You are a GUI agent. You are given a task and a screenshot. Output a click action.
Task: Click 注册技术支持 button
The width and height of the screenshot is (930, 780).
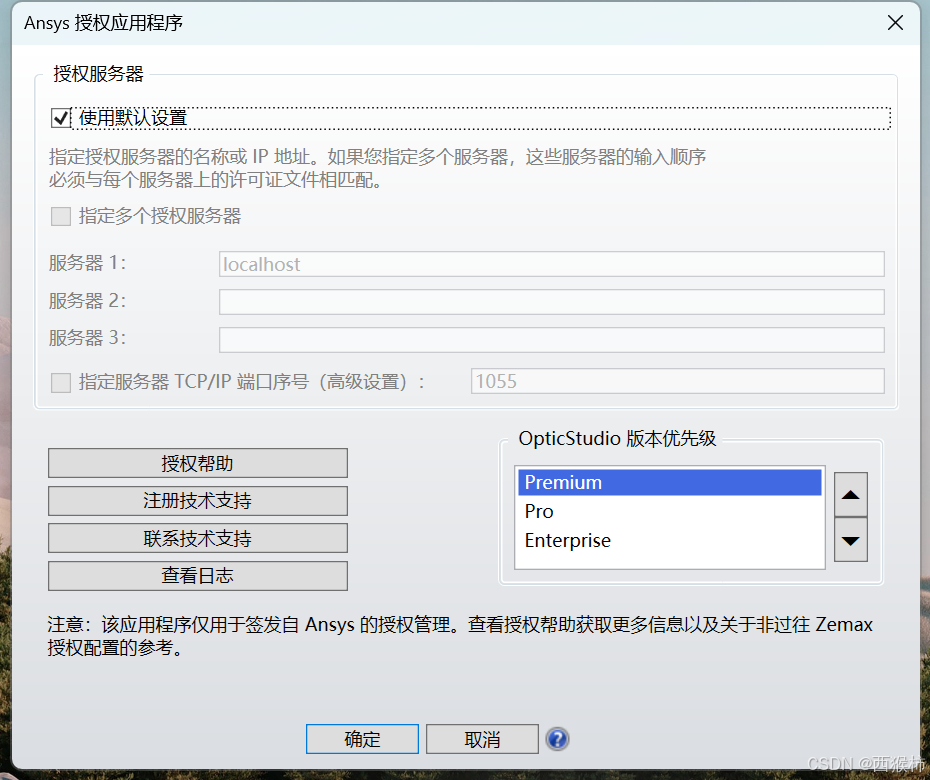(198, 501)
